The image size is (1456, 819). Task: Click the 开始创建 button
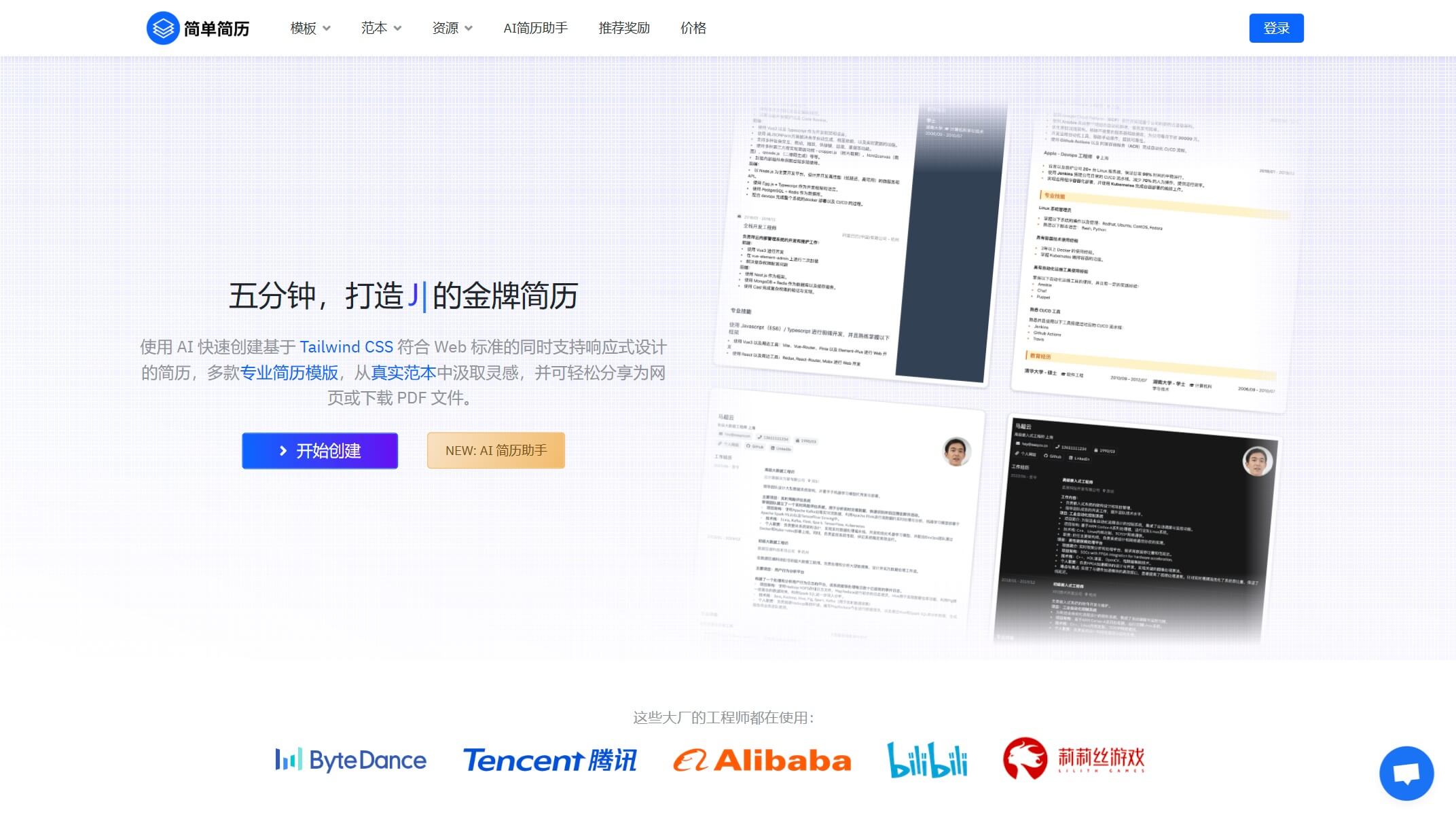click(320, 450)
